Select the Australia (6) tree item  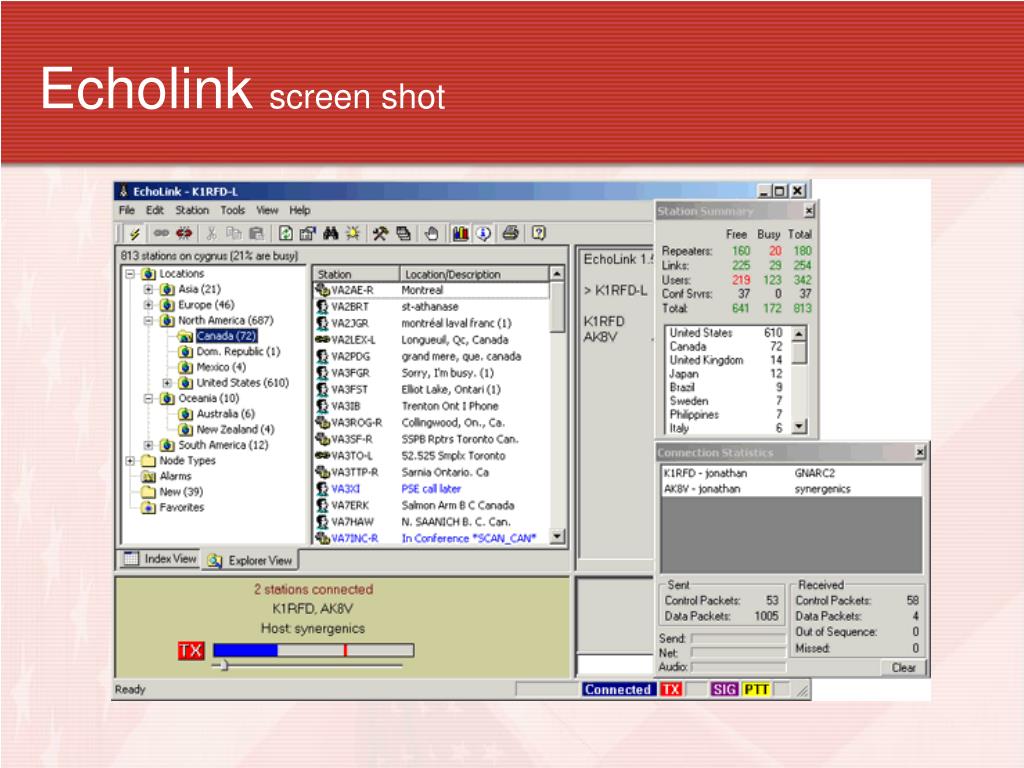pyautogui.click(x=225, y=414)
